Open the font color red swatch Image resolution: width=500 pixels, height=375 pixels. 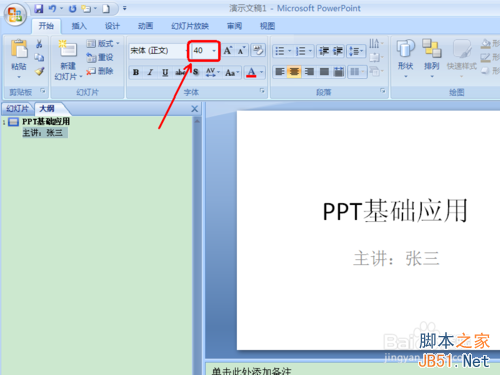click(x=251, y=72)
